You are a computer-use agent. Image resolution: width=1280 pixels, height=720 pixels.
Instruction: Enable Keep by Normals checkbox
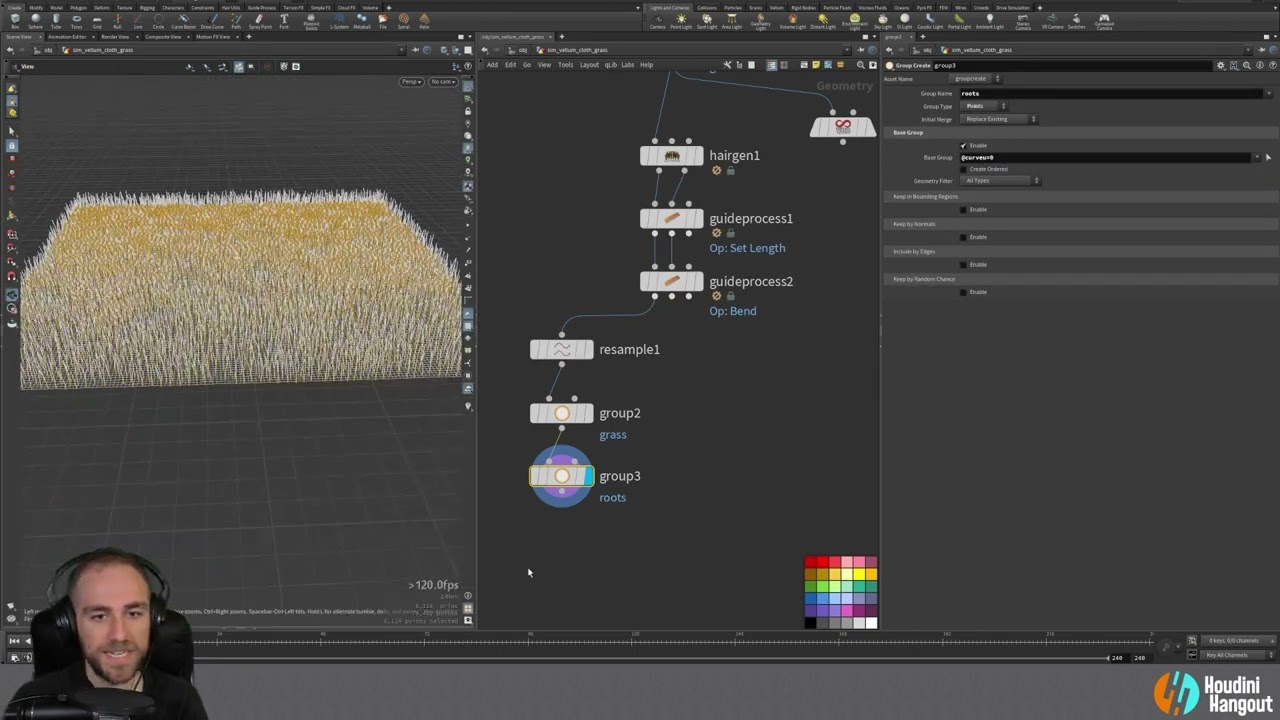964,237
